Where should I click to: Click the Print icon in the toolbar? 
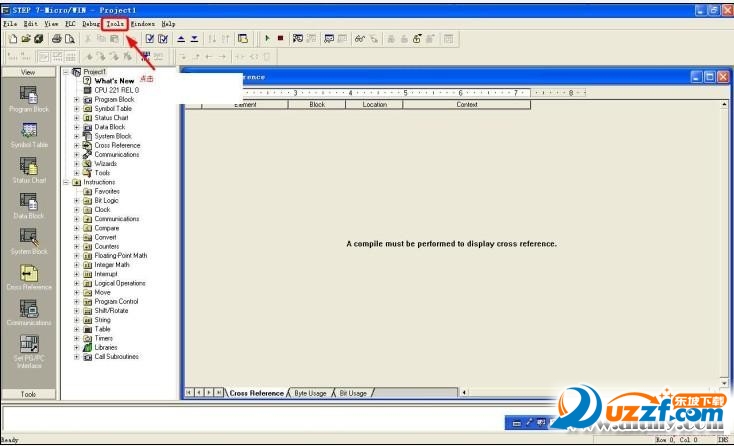click(x=57, y=39)
